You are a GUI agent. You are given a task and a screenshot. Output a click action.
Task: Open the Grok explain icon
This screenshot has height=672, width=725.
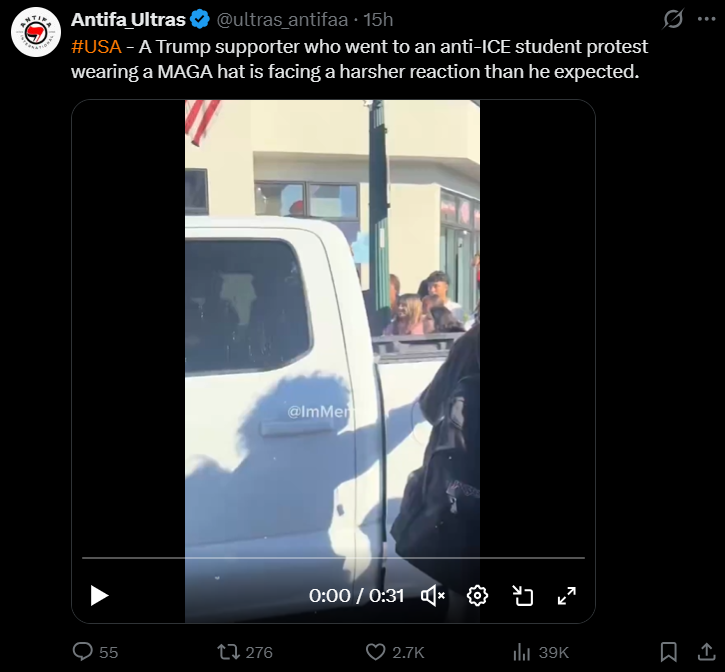(x=673, y=19)
